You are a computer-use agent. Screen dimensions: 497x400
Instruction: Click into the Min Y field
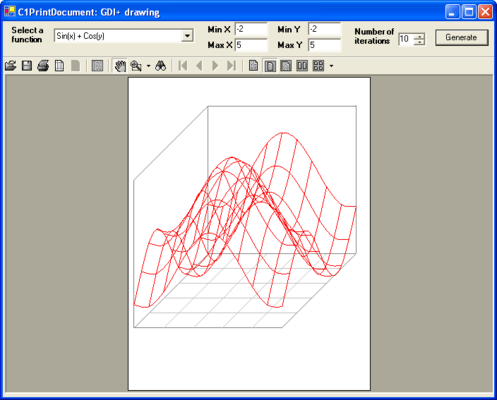(324, 29)
